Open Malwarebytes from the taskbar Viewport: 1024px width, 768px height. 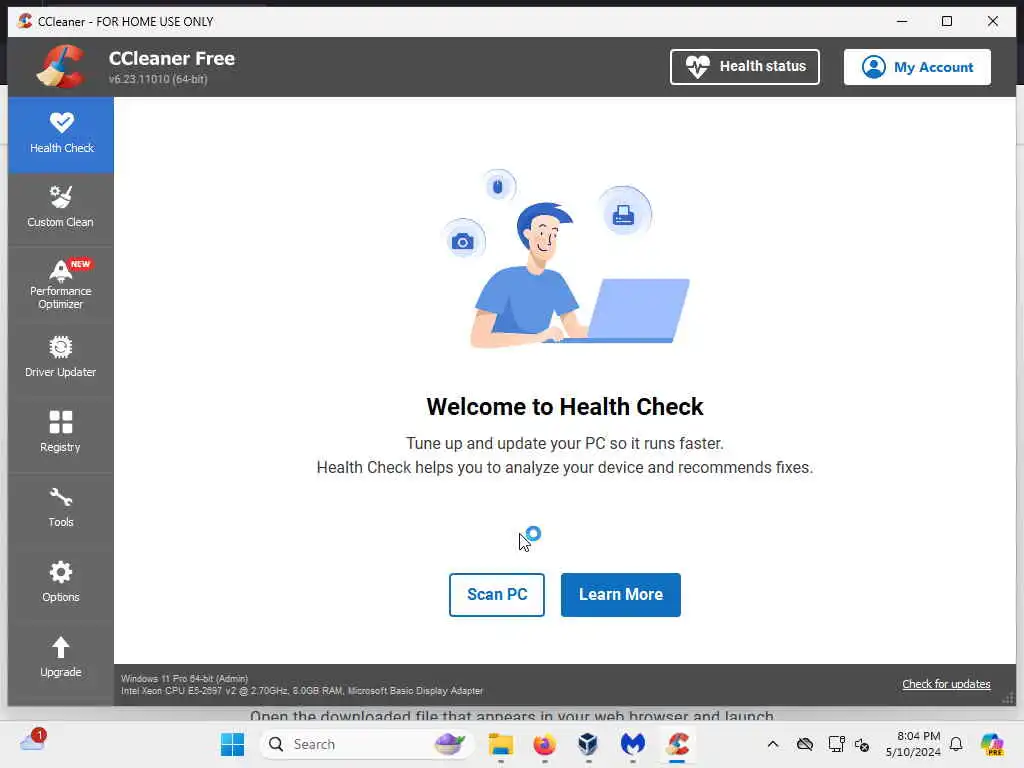coord(632,744)
